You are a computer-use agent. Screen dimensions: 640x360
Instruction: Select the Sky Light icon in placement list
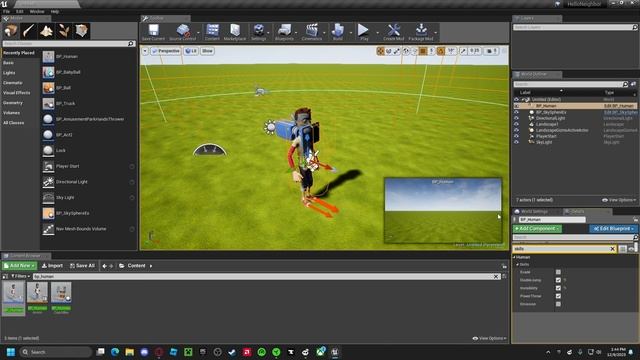click(x=48, y=198)
